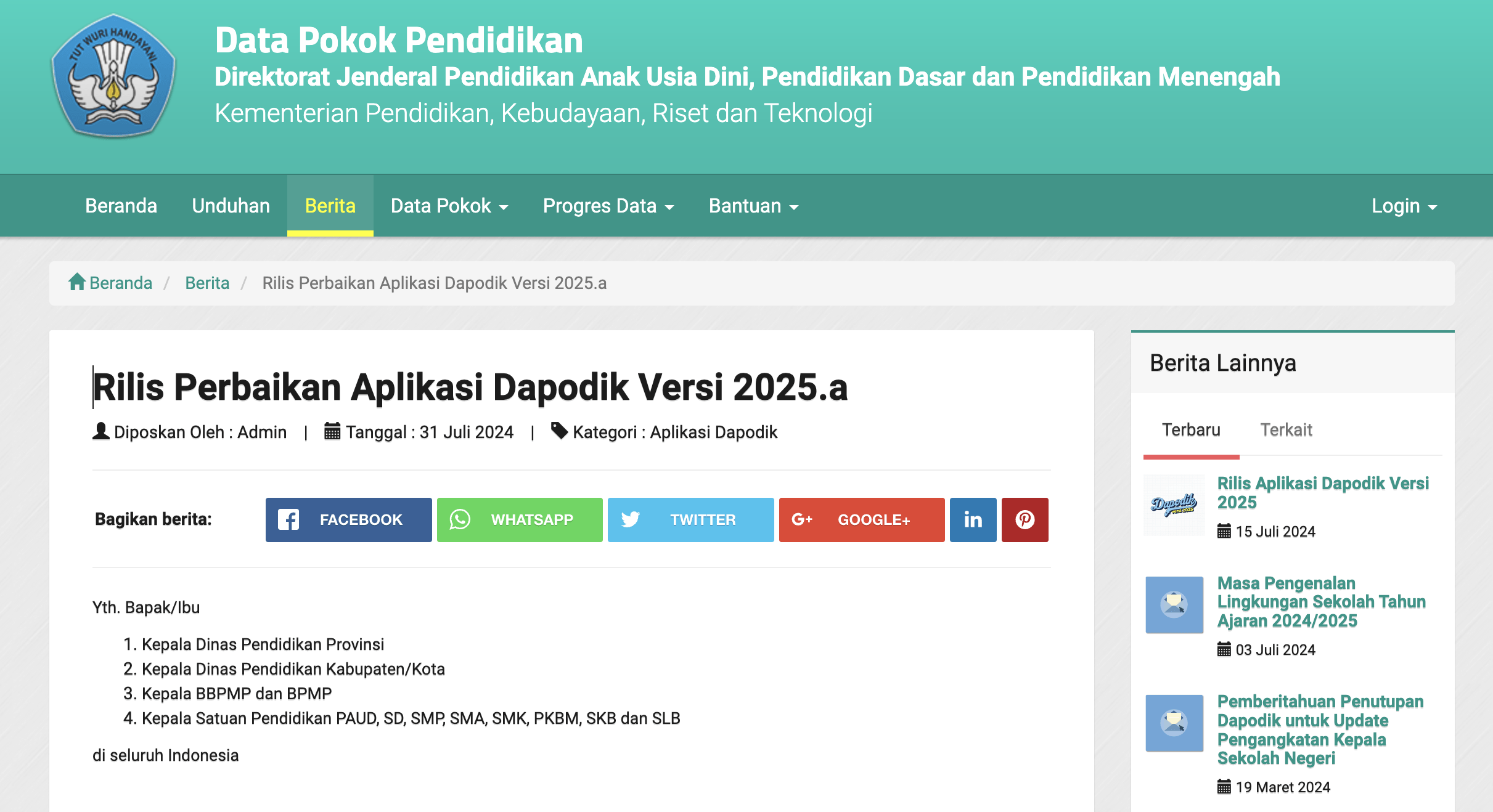Share article on Pinterest
Image resolution: width=1493 pixels, height=812 pixels.
(x=1025, y=520)
